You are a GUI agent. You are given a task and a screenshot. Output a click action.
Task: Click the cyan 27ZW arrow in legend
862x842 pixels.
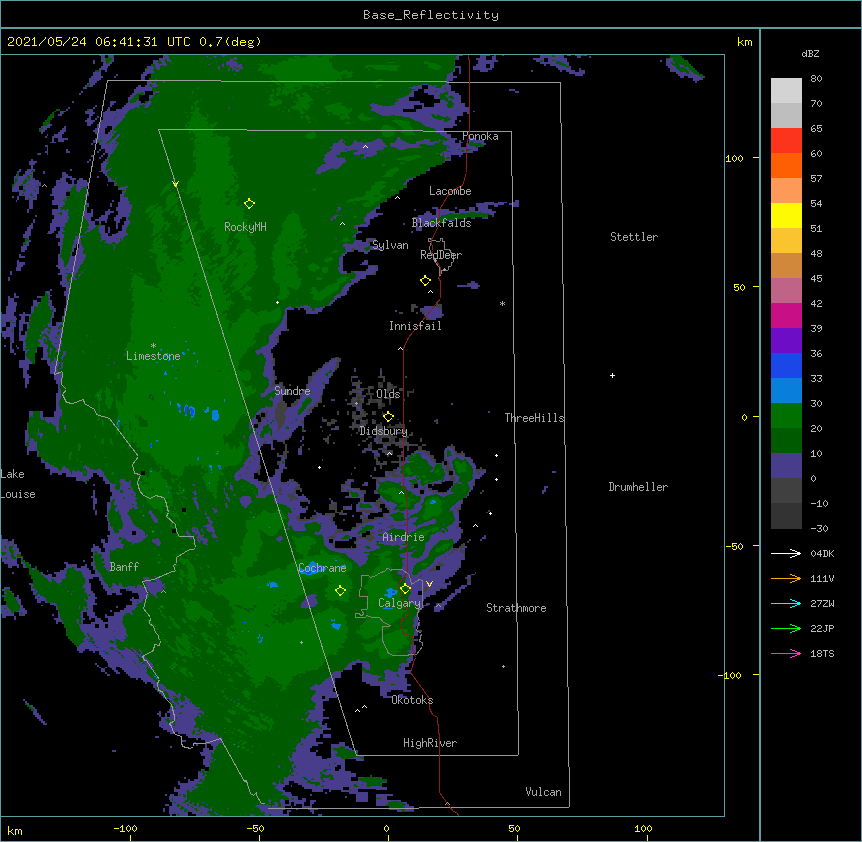coord(786,603)
